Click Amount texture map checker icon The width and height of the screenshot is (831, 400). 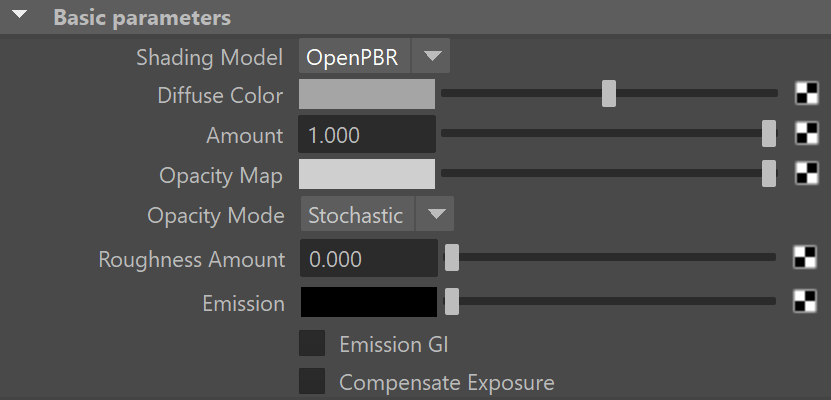coord(807,134)
